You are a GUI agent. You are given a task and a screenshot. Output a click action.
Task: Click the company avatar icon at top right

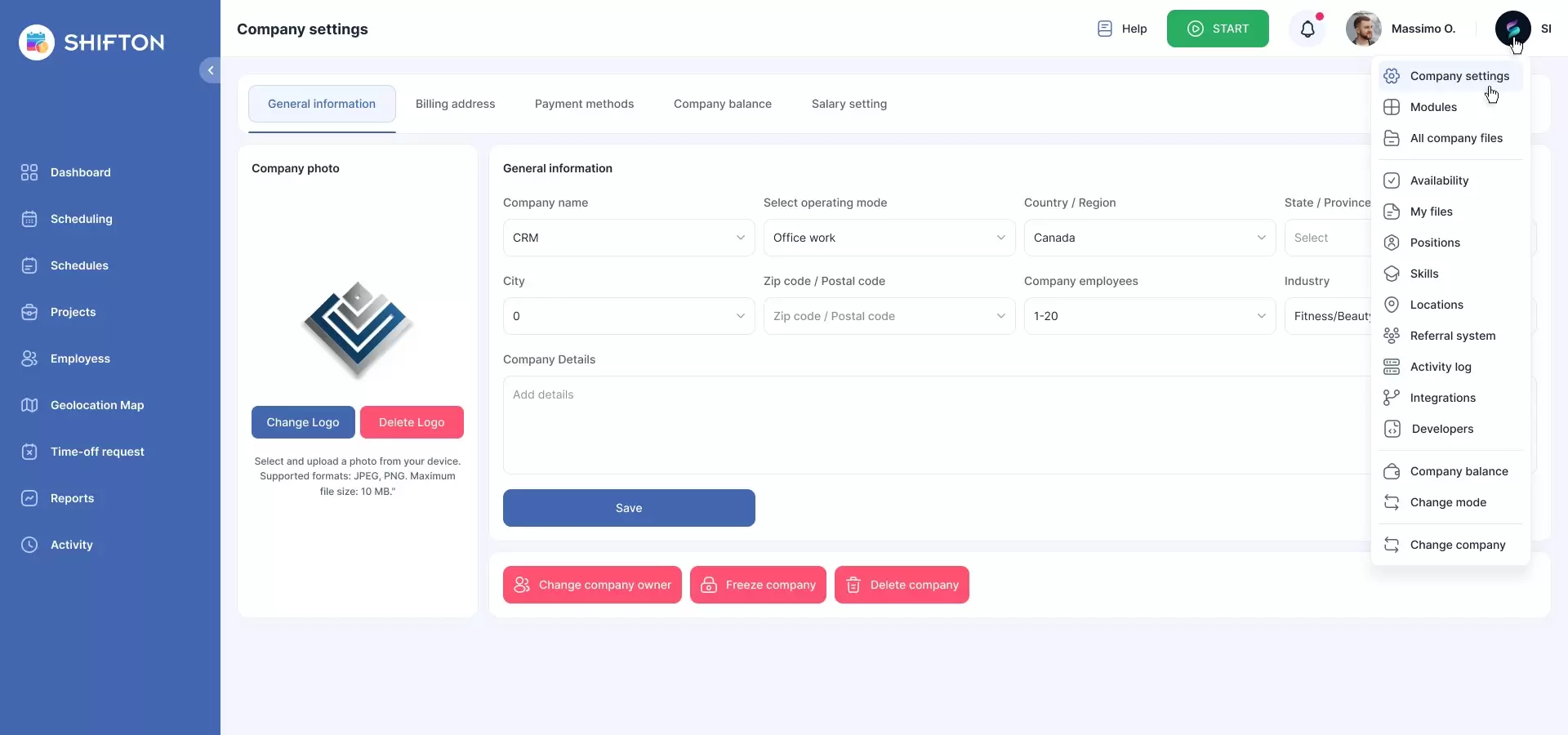1512,29
